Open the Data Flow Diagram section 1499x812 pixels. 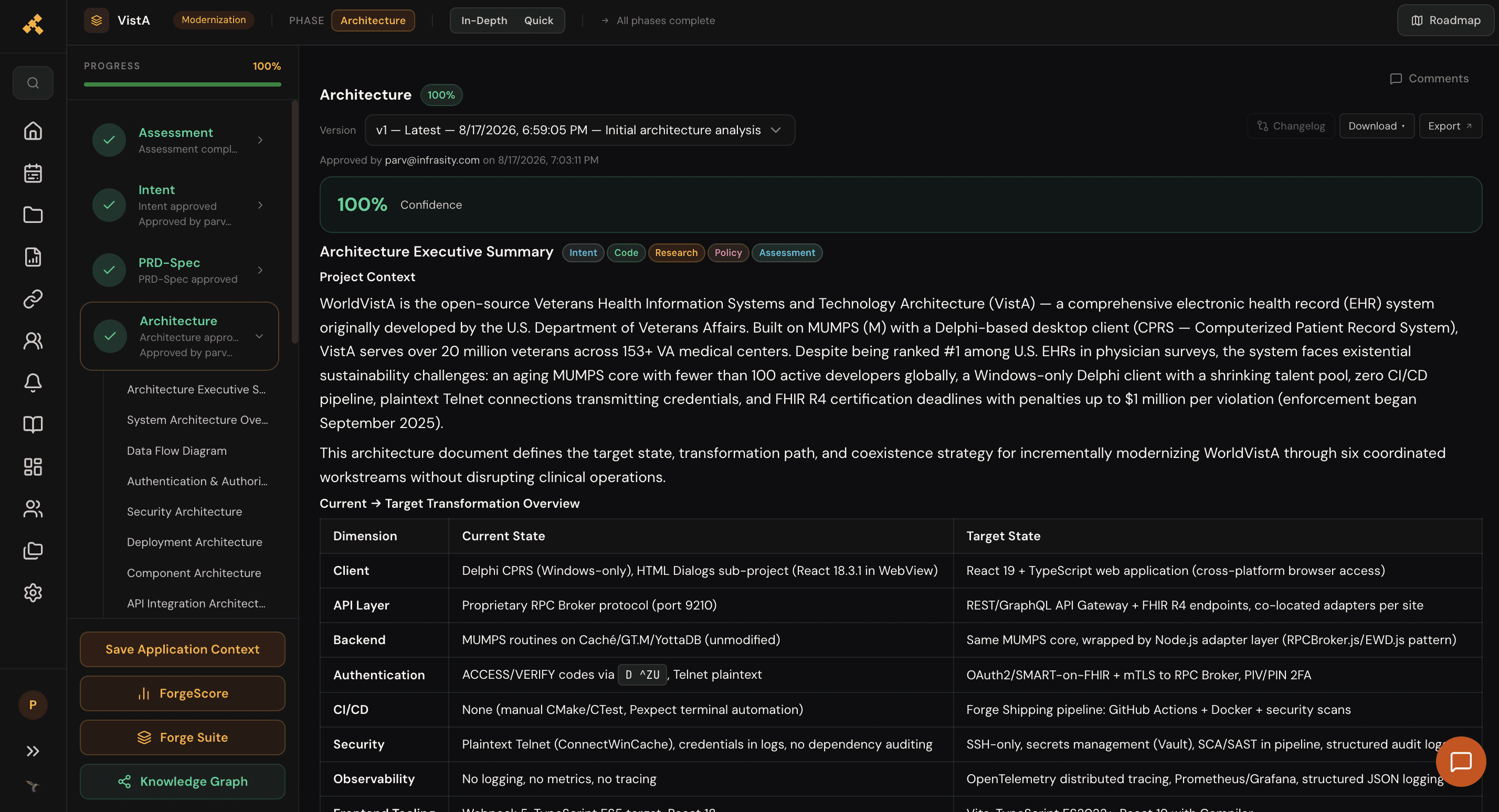click(177, 451)
